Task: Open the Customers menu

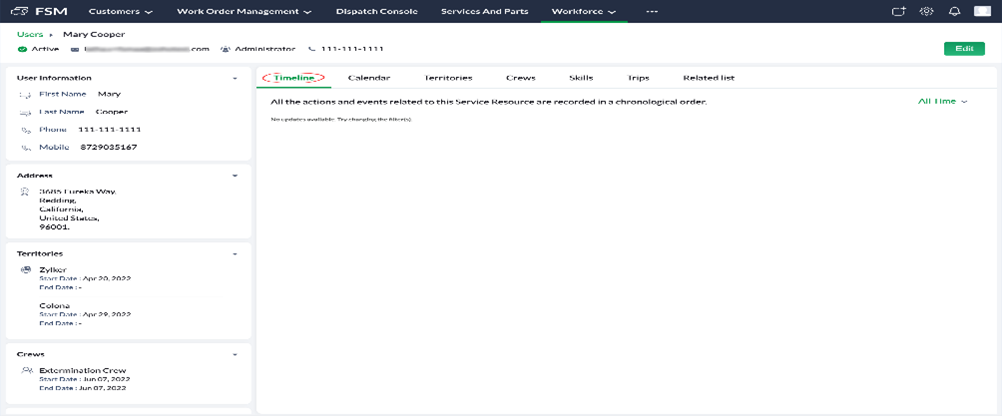Action: point(120,11)
